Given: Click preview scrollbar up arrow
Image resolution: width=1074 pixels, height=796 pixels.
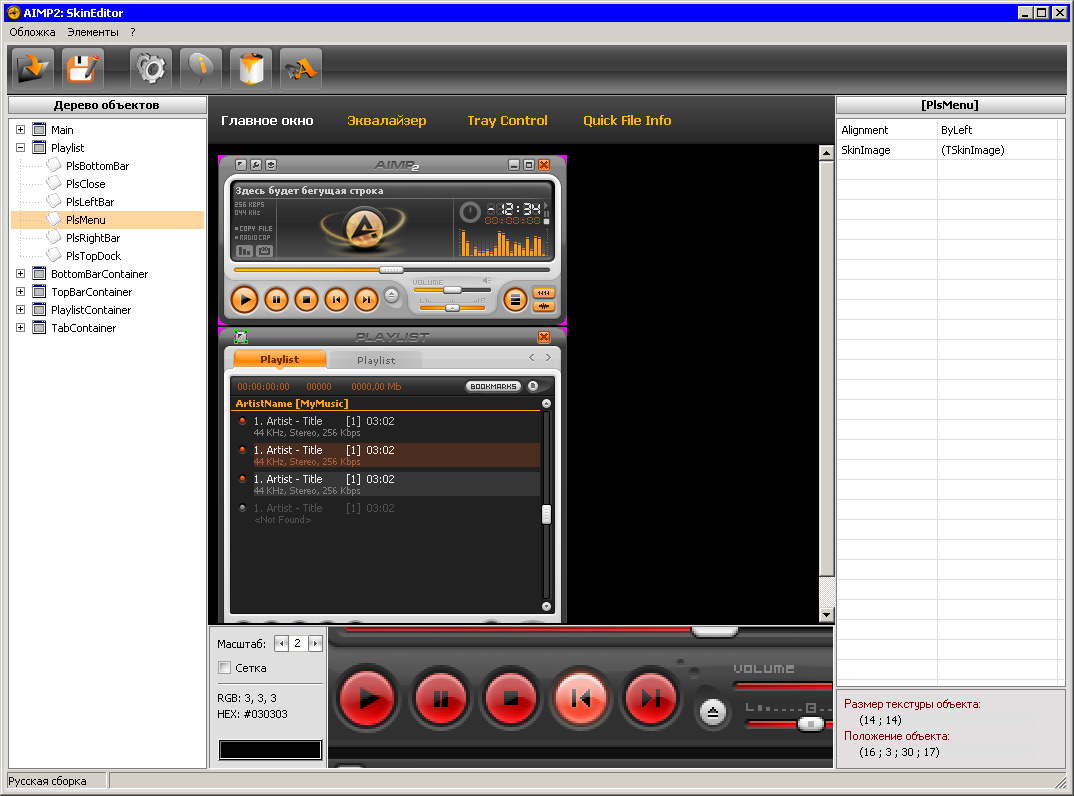Looking at the screenshot, I should [826, 152].
